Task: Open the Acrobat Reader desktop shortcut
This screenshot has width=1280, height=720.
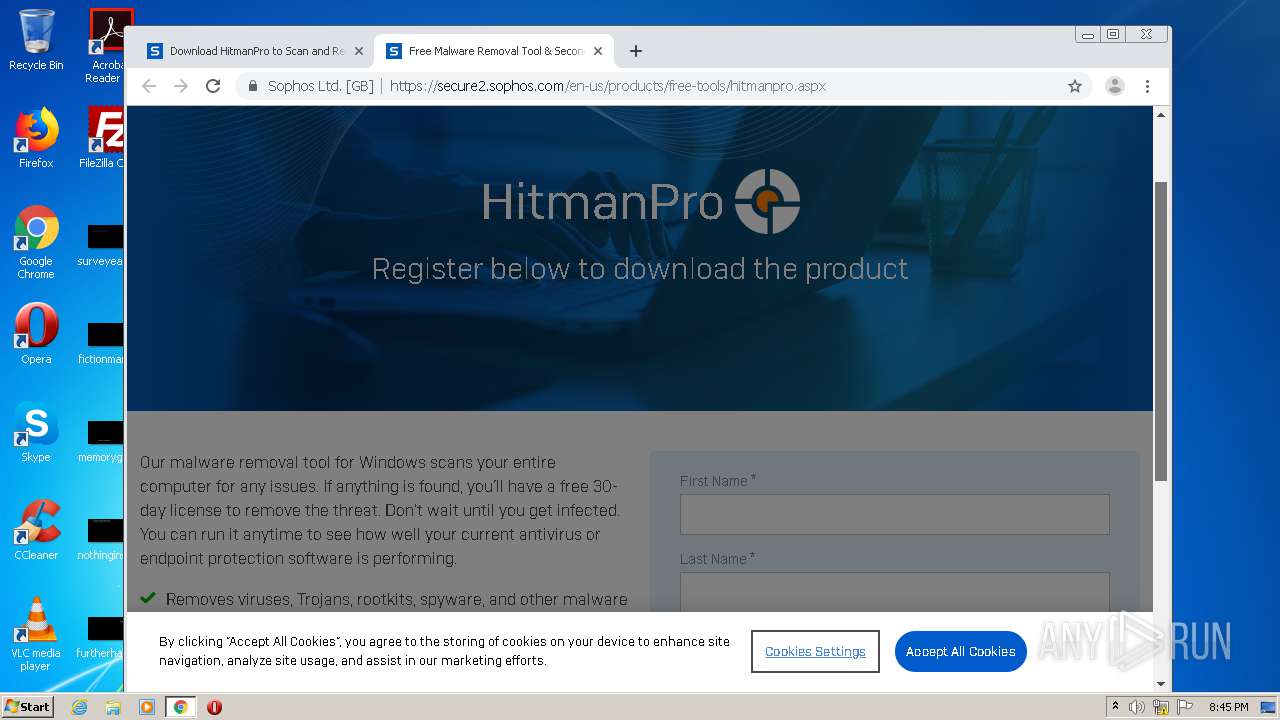Action: coord(106,46)
